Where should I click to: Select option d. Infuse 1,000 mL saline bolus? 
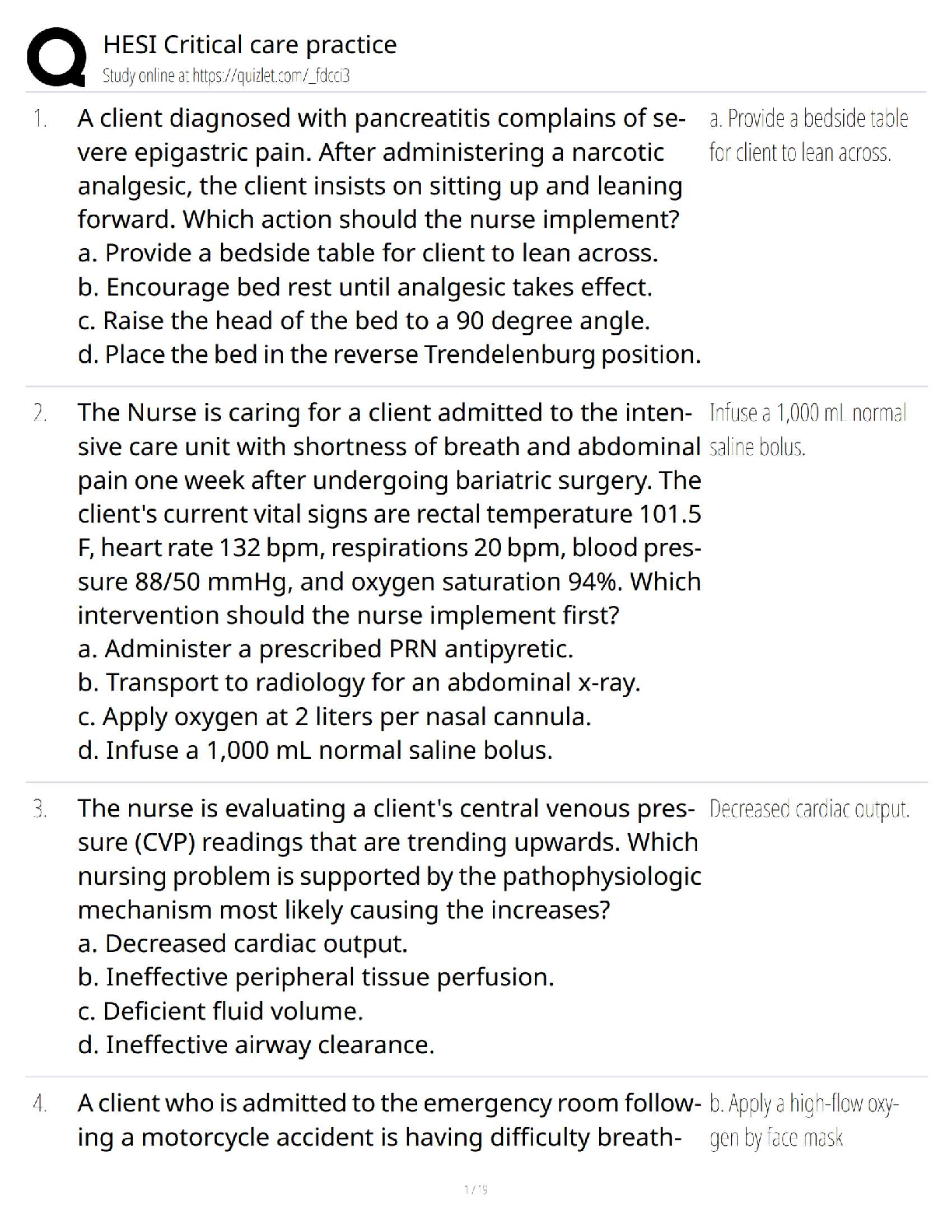click(x=315, y=751)
